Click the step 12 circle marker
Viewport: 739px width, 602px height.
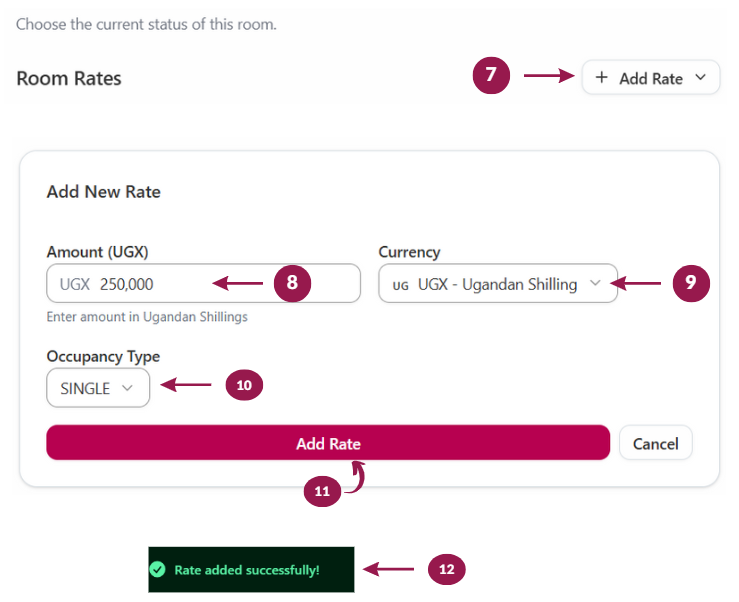click(446, 569)
